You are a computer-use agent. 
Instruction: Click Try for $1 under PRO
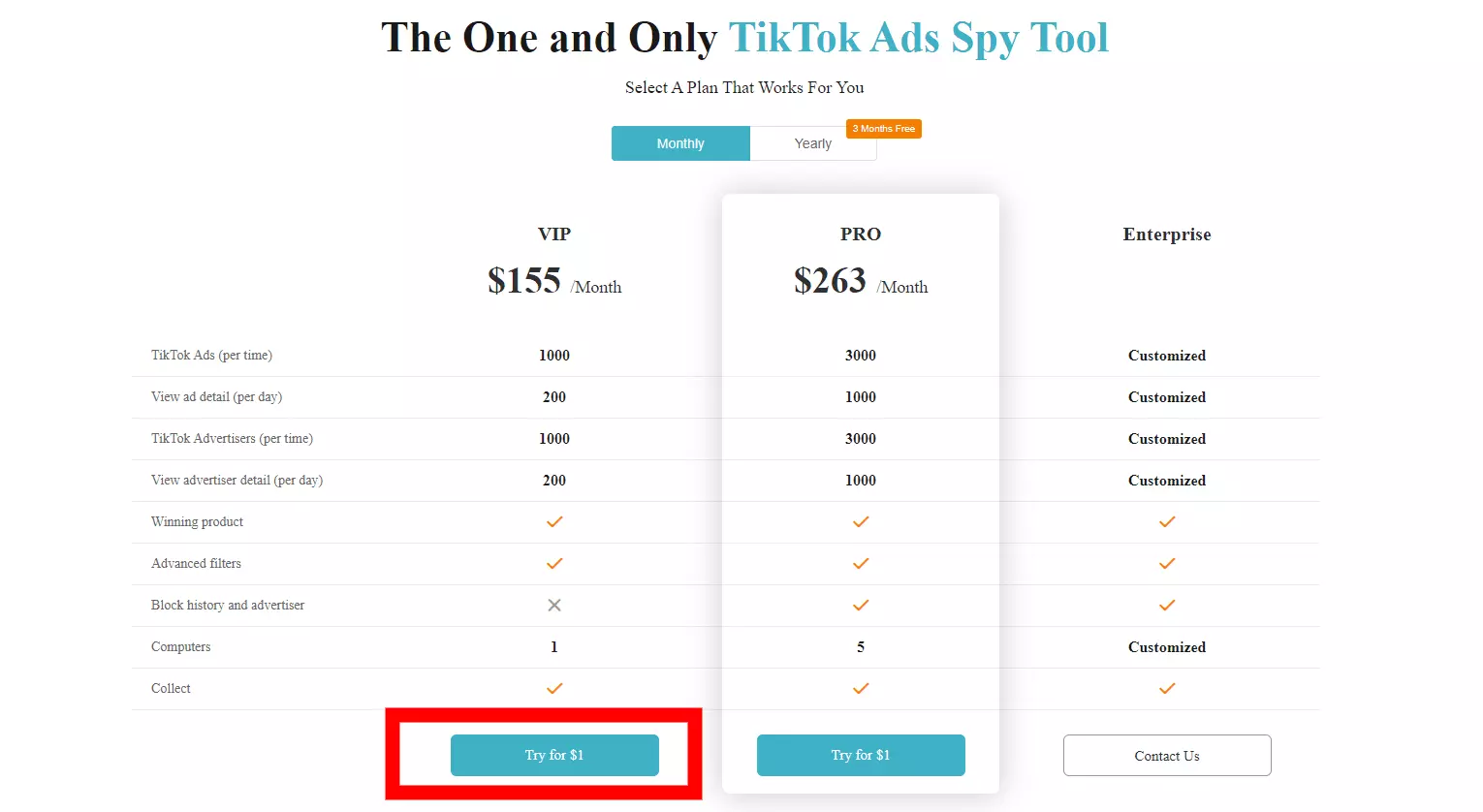coord(861,755)
